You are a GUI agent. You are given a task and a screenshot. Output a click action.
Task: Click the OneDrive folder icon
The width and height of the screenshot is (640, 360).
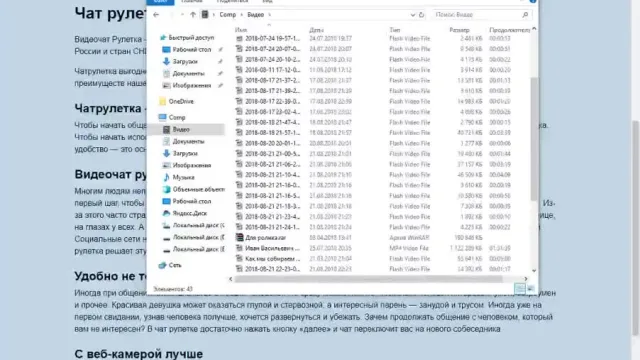(162, 101)
